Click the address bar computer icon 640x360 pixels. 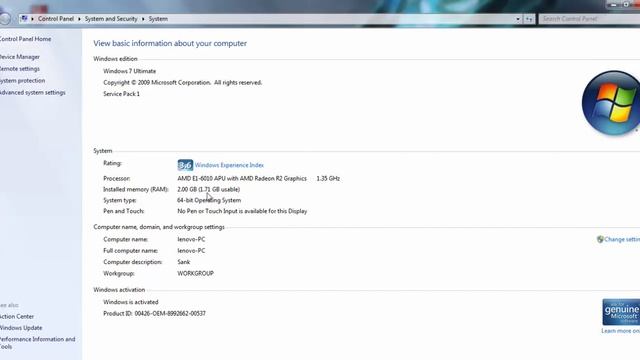pos(24,19)
